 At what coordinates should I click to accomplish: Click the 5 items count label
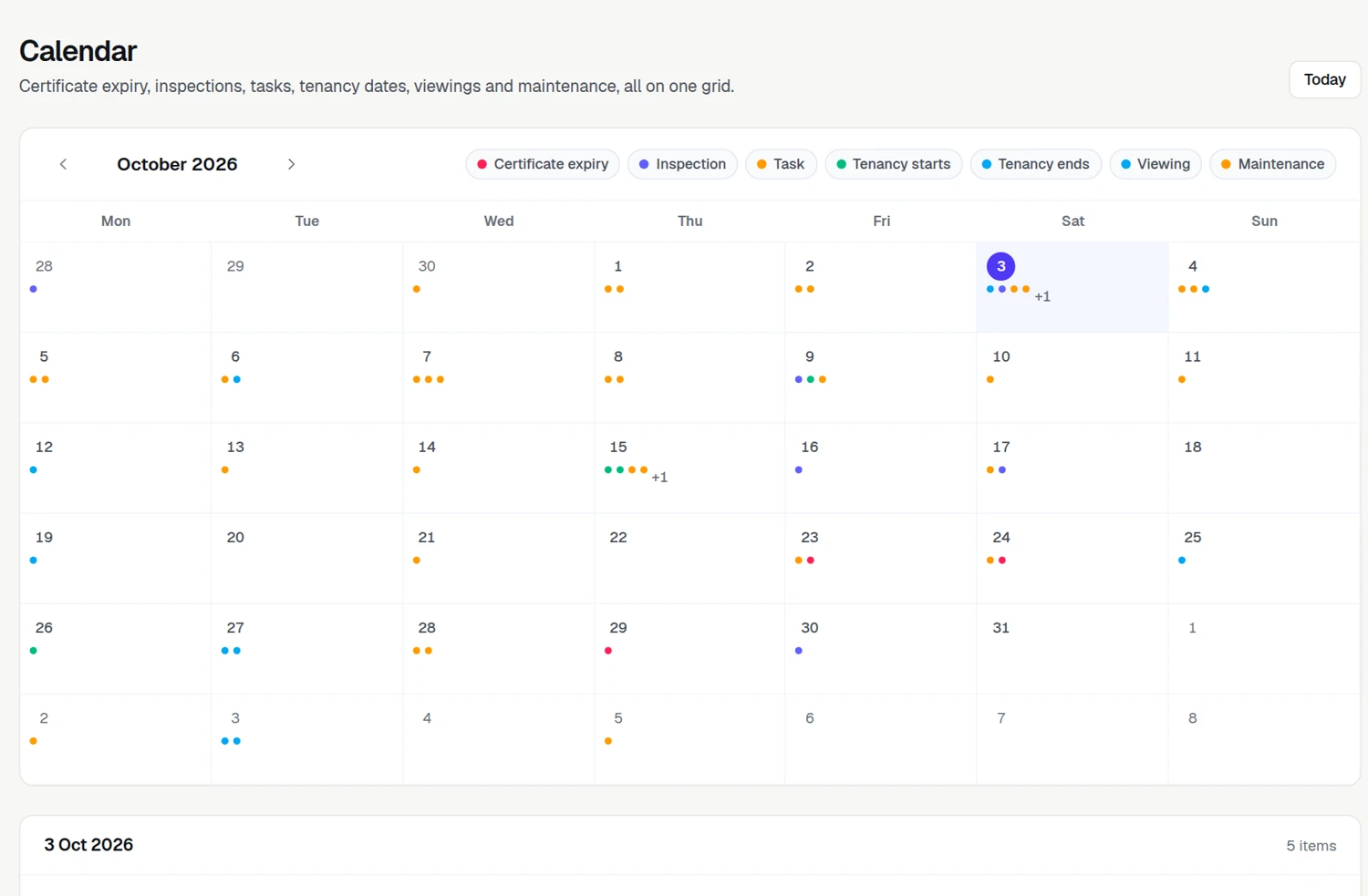point(1311,846)
